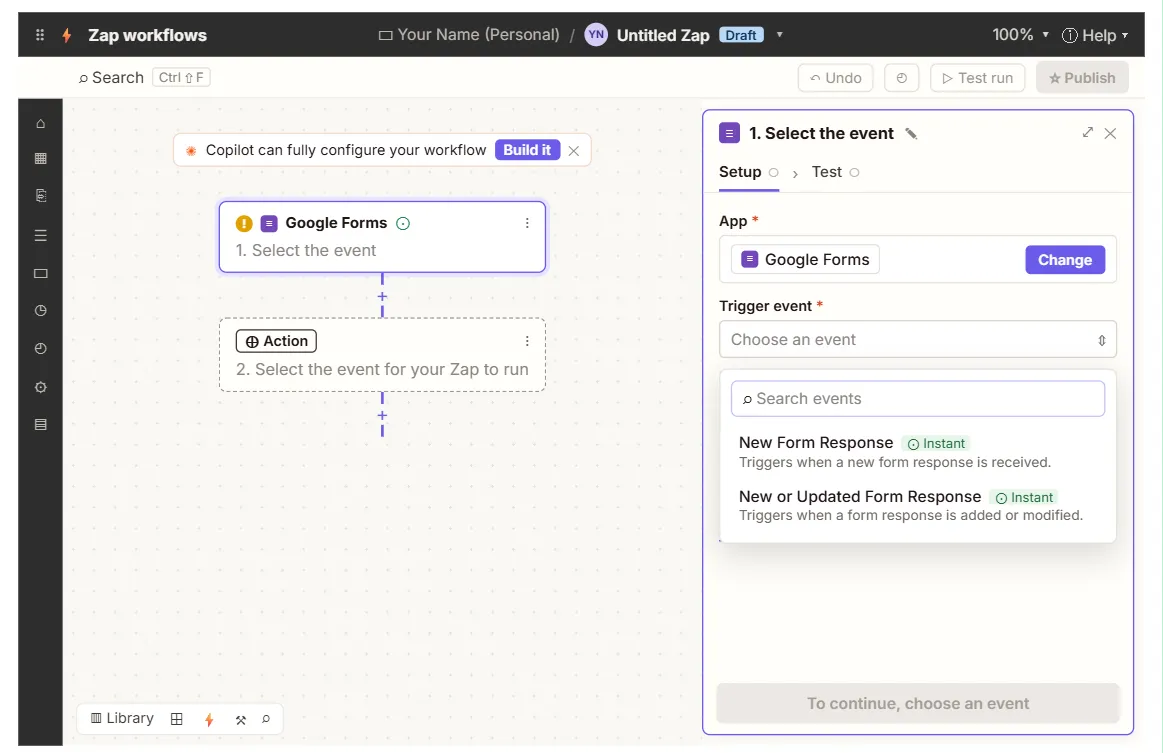Open the Help menu

pyautogui.click(x=1095, y=35)
